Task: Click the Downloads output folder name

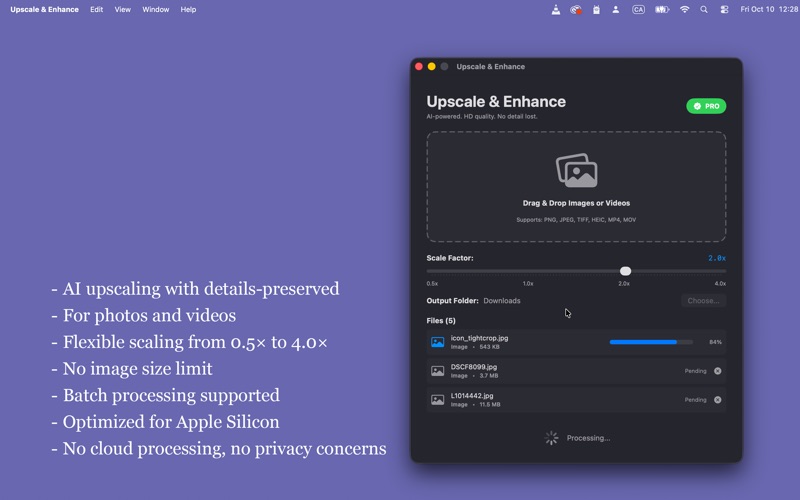Action: pyautogui.click(x=502, y=301)
